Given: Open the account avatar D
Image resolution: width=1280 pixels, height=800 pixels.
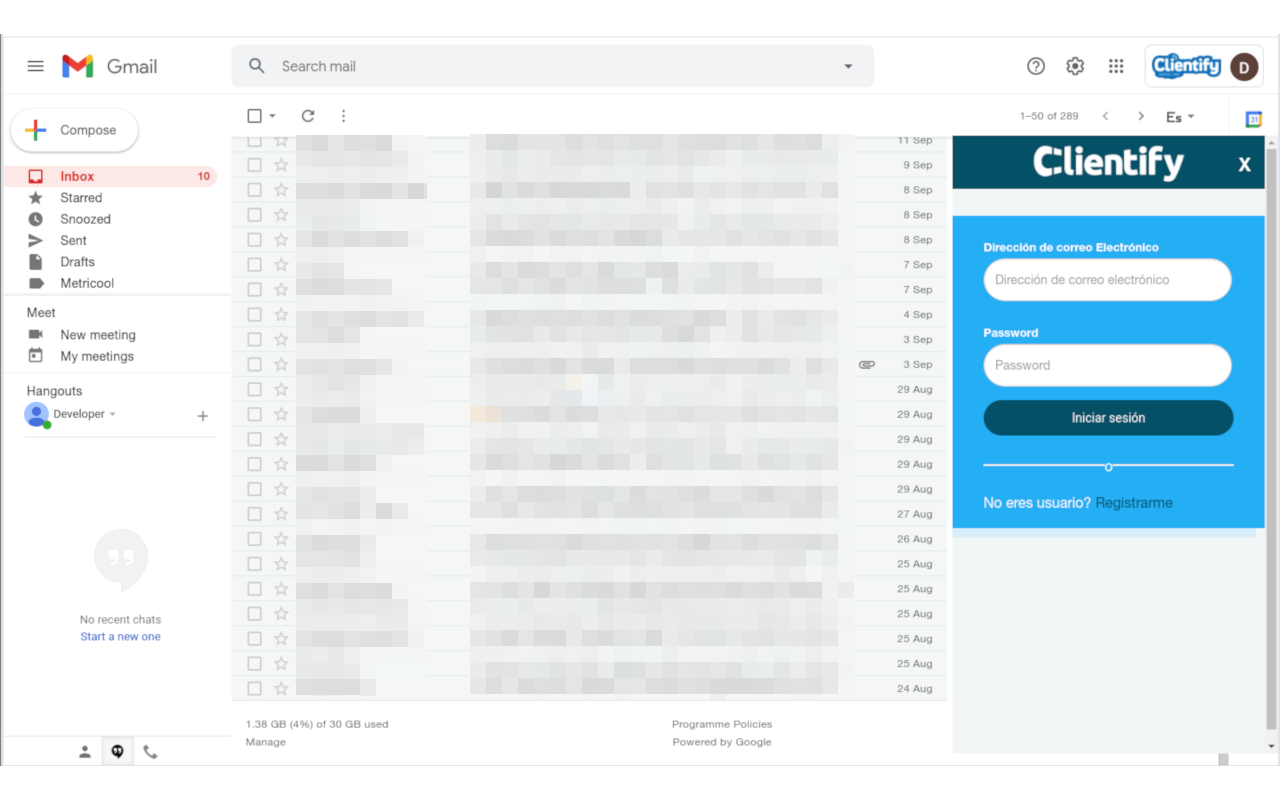Looking at the screenshot, I should pyautogui.click(x=1244, y=67).
